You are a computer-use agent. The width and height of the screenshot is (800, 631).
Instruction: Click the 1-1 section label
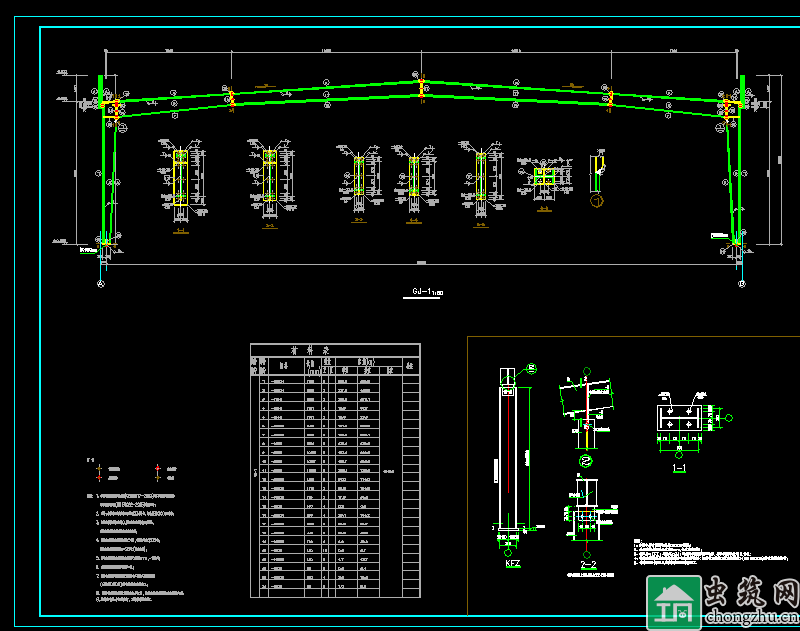[679, 466]
